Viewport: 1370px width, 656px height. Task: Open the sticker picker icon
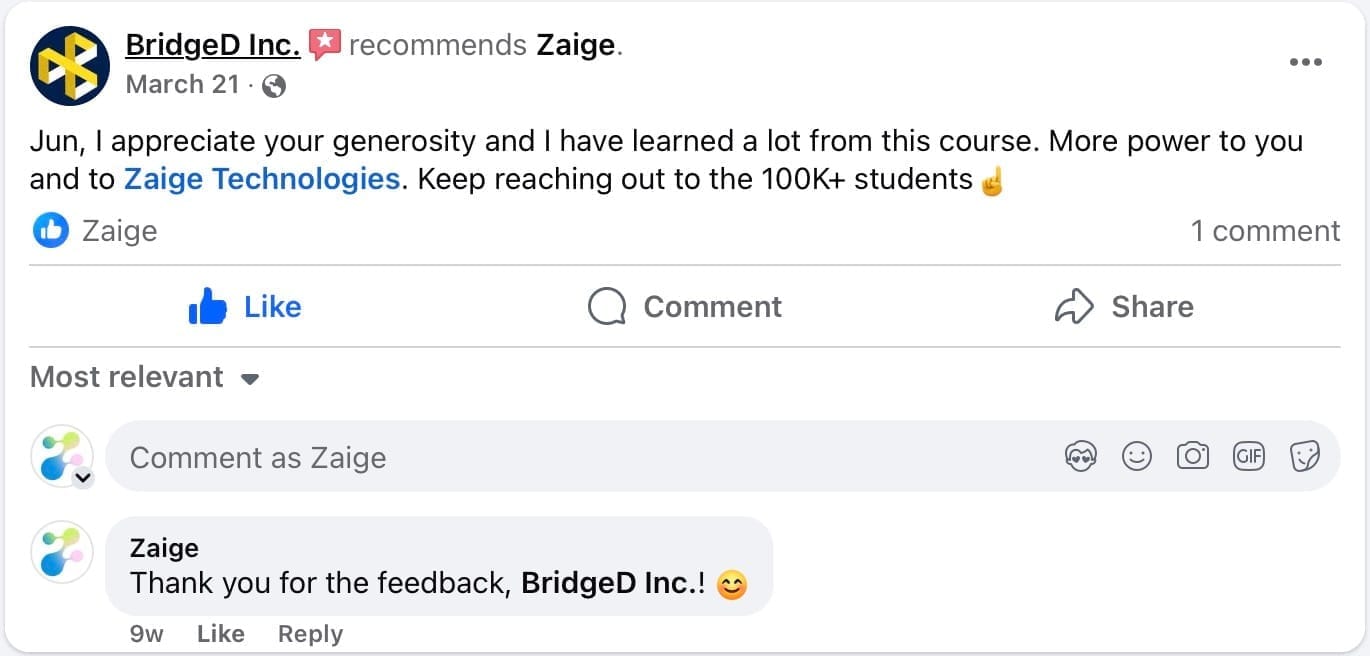point(1304,457)
